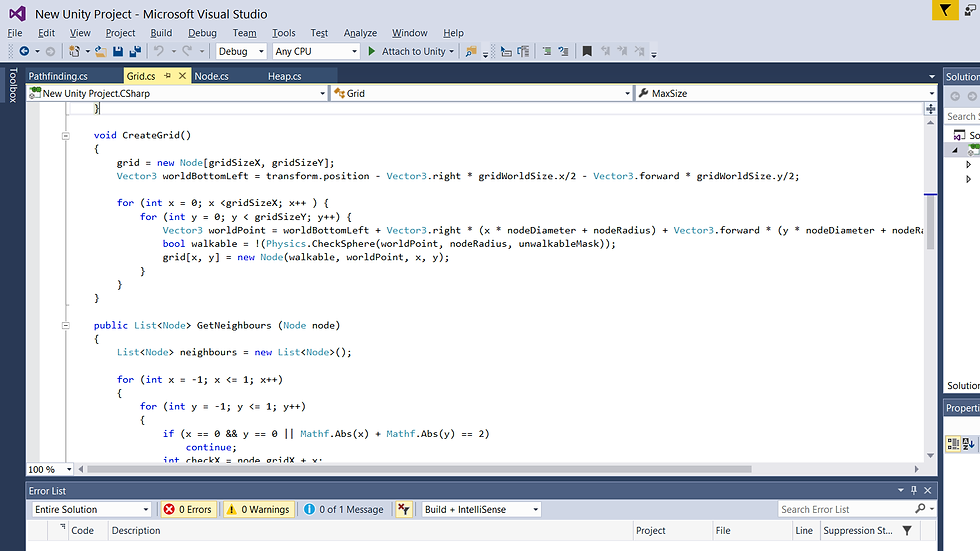Collapse the GetNeighbours method outline
This screenshot has width=980, height=551.
(66, 325)
